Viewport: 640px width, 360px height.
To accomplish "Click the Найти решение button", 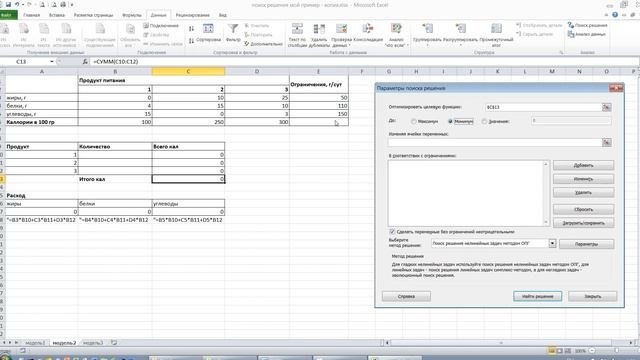I will pyautogui.click(x=538, y=296).
